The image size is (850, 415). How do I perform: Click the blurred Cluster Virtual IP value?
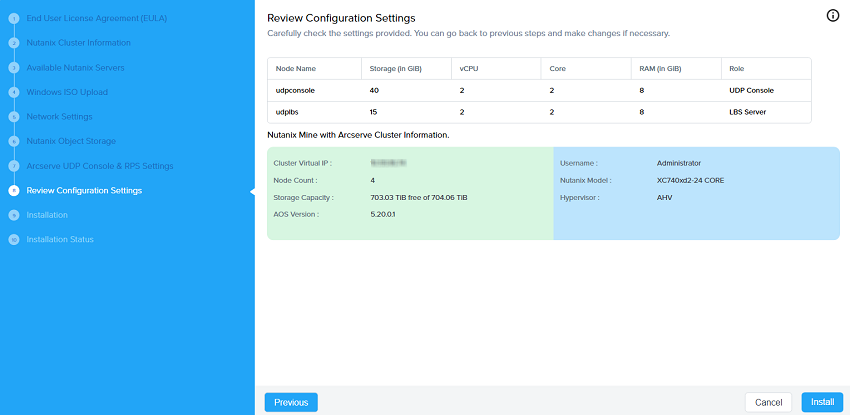[389, 163]
